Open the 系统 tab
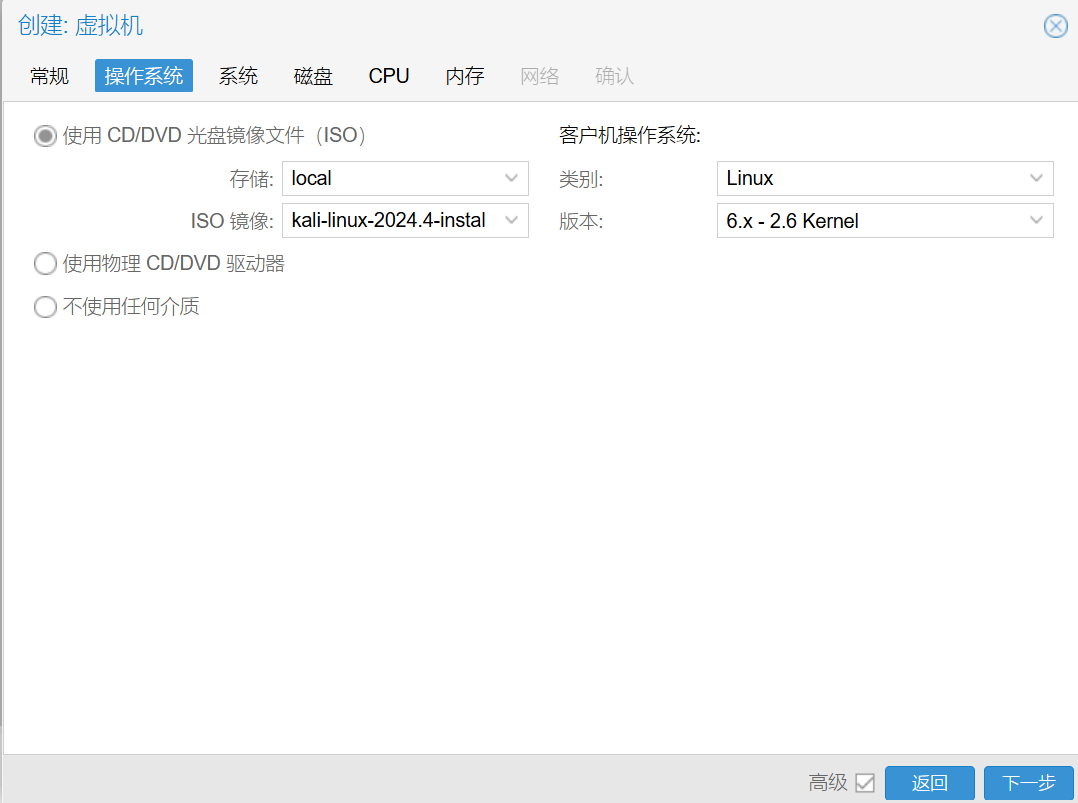1078x803 pixels. (x=238, y=76)
